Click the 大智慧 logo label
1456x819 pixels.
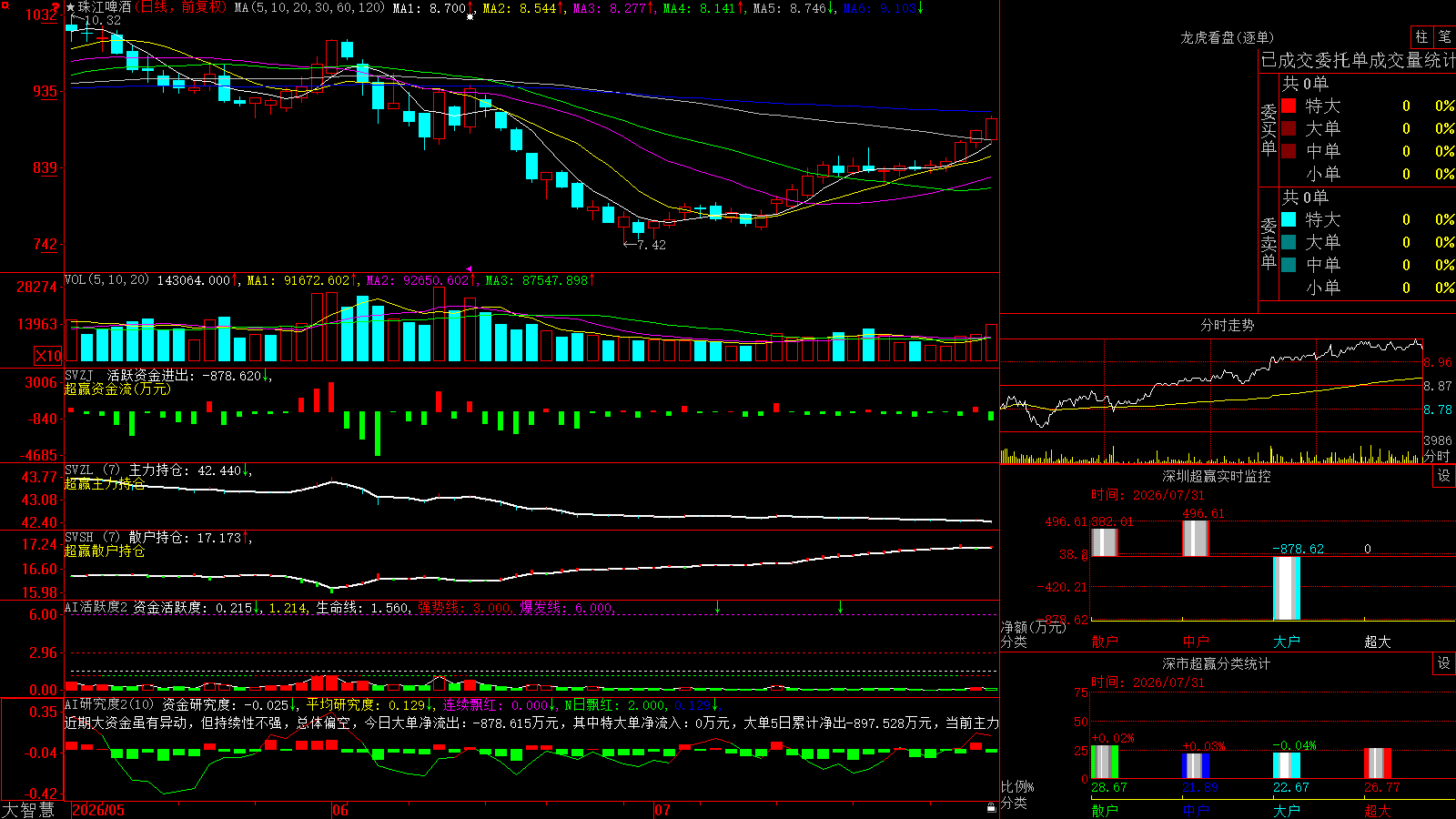28,810
